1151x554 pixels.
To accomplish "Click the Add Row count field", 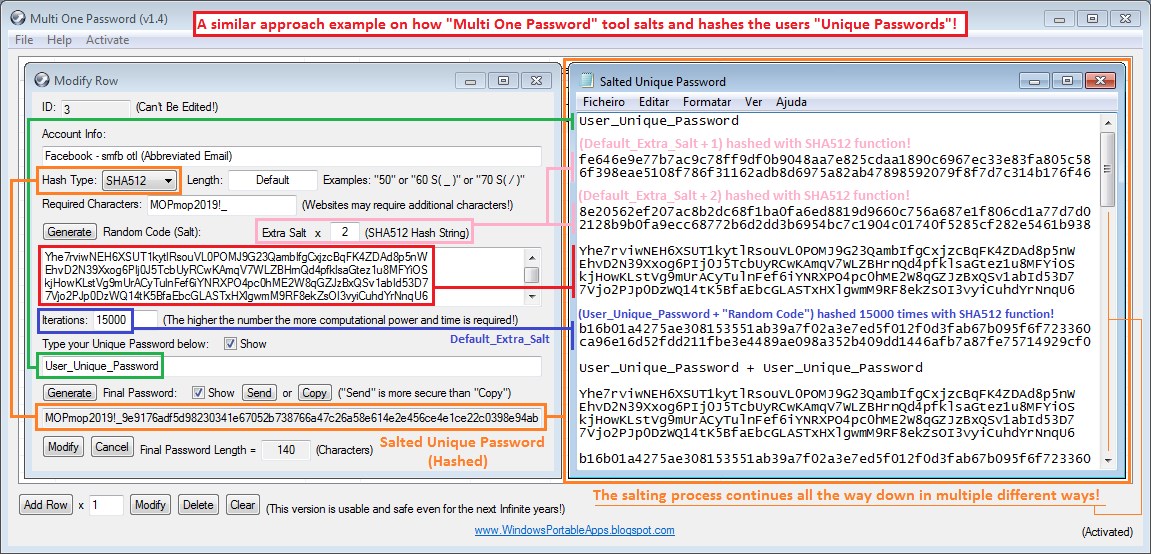I will click(106, 505).
